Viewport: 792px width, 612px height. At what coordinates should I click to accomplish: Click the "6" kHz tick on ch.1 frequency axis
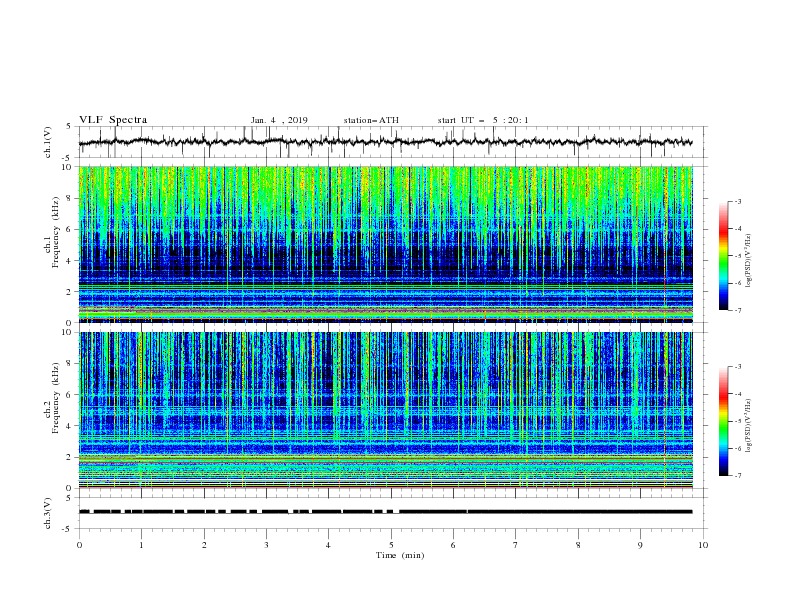point(70,229)
